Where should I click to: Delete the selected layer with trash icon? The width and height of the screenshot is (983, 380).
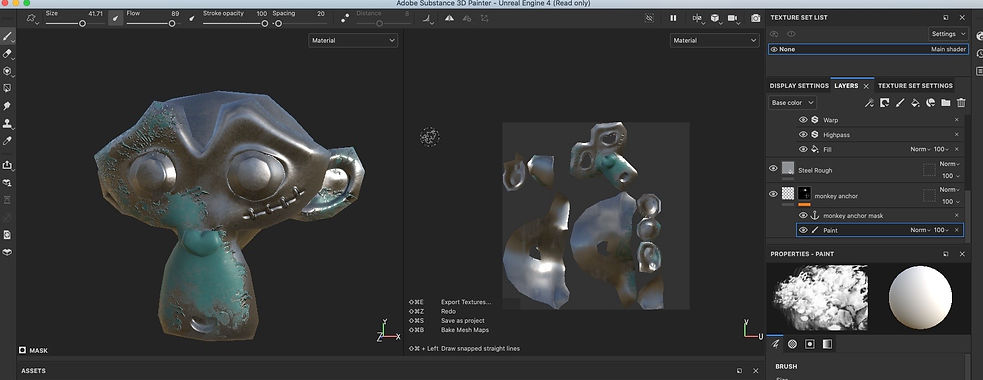(961, 102)
